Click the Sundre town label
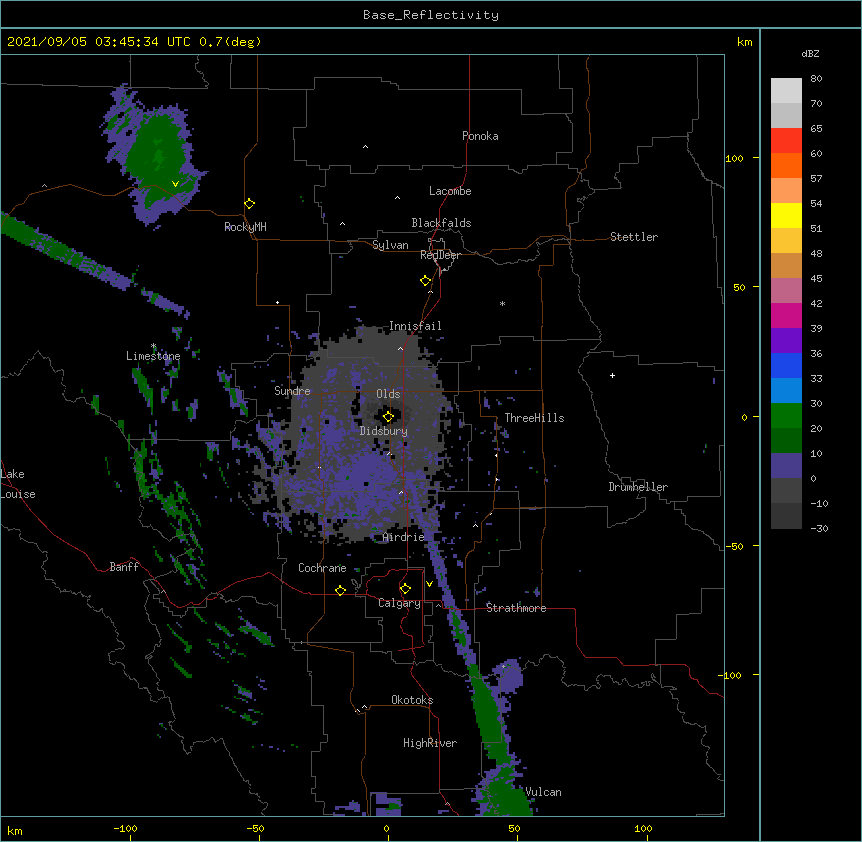 point(292,391)
